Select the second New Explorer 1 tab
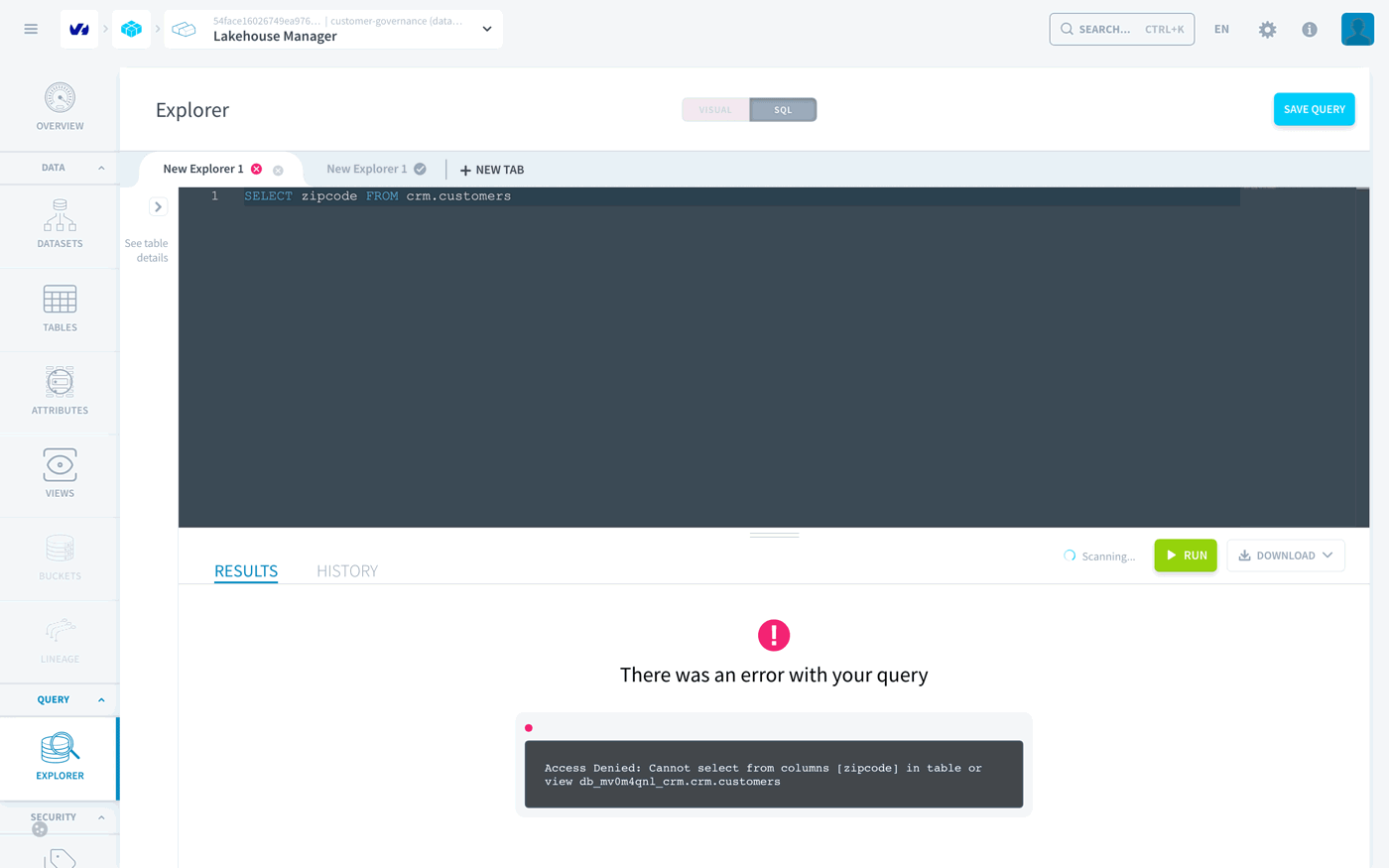Viewport: 1389px width, 868px height. click(x=366, y=169)
